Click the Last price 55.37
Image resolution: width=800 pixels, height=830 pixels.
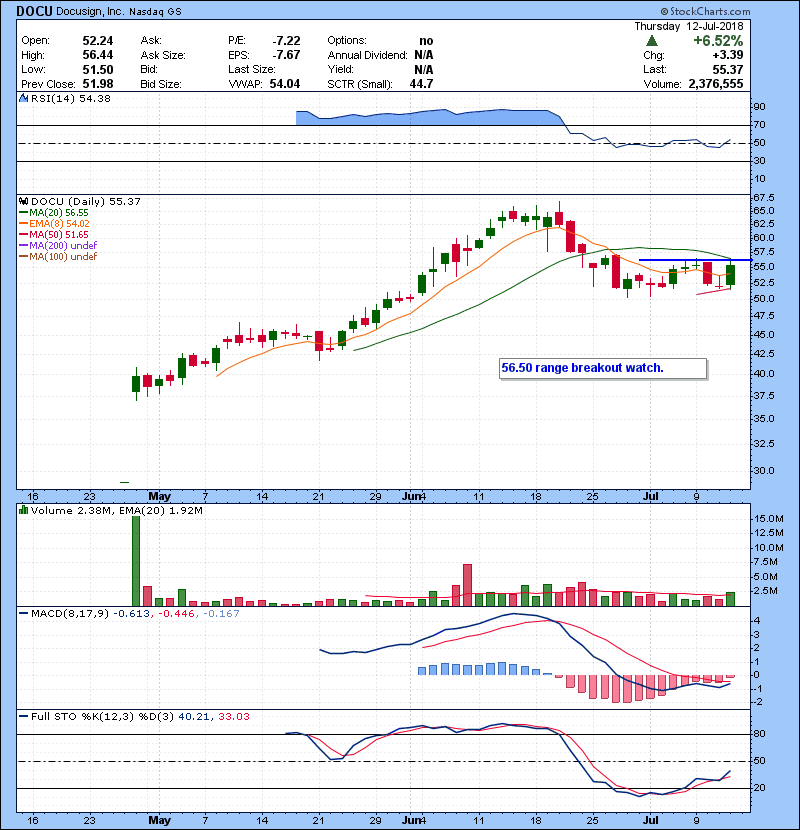pyautogui.click(x=728, y=69)
